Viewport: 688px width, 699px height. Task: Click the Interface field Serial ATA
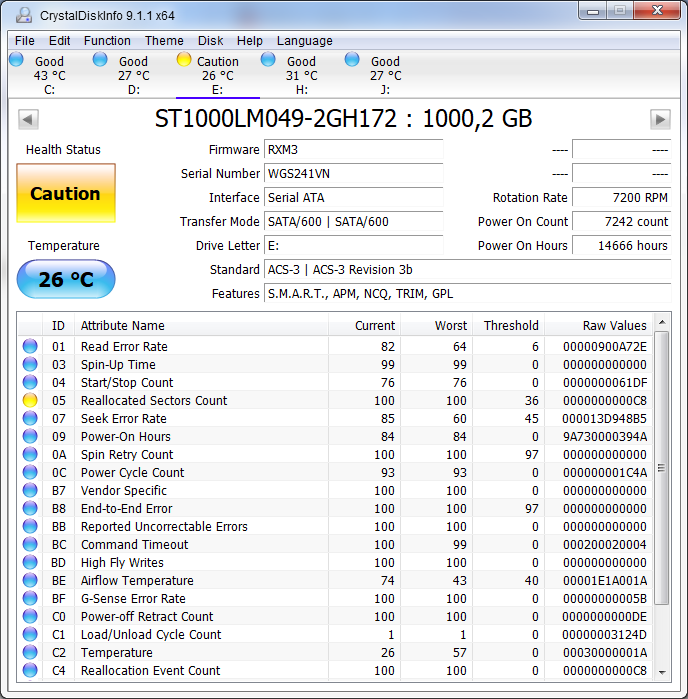[x=354, y=197]
